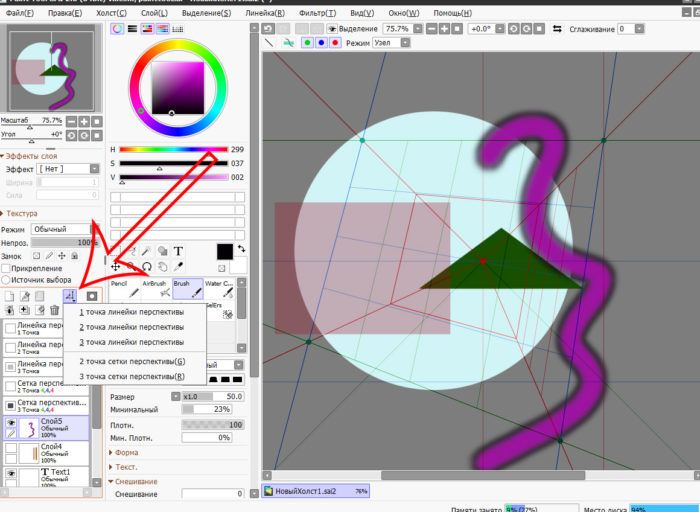This screenshot has width=700, height=512.
Task: Swap foreground and background colors
Action: click(x=241, y=248)
